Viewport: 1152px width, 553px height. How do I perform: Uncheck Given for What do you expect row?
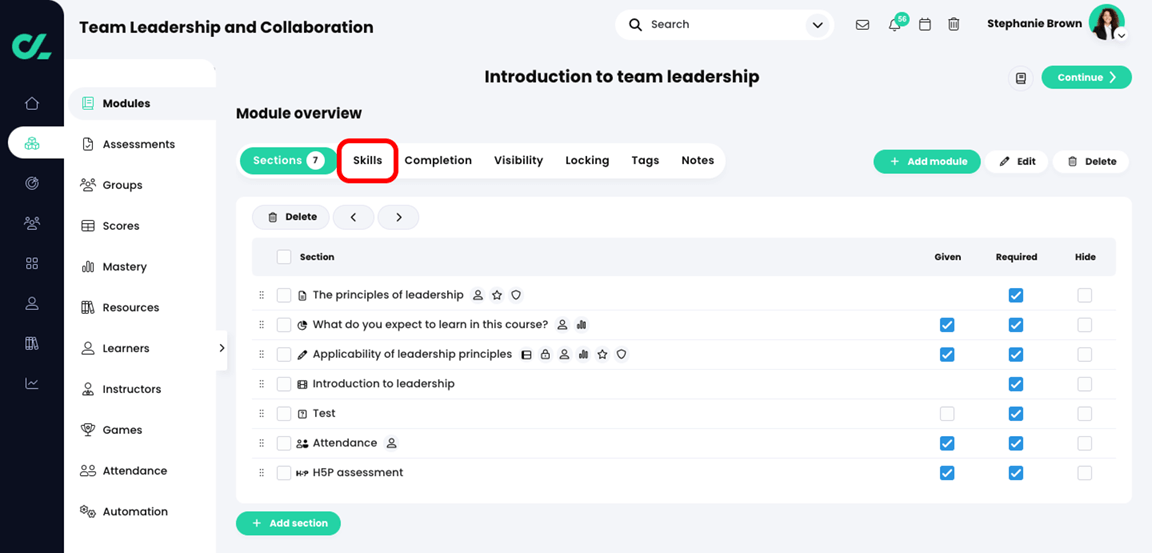tap(947, 325)
